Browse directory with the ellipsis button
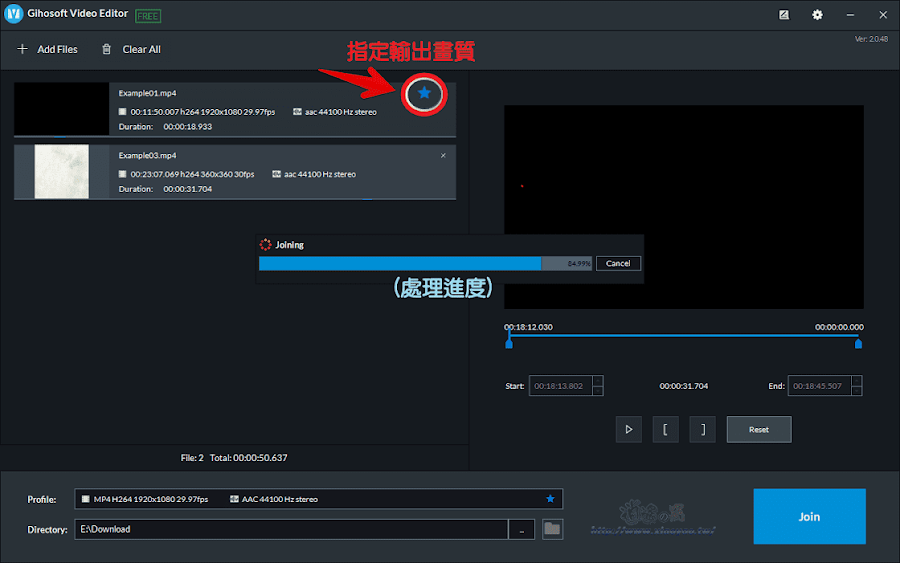Viewport: 900px width, 563px height. click(x=521, y=529)
